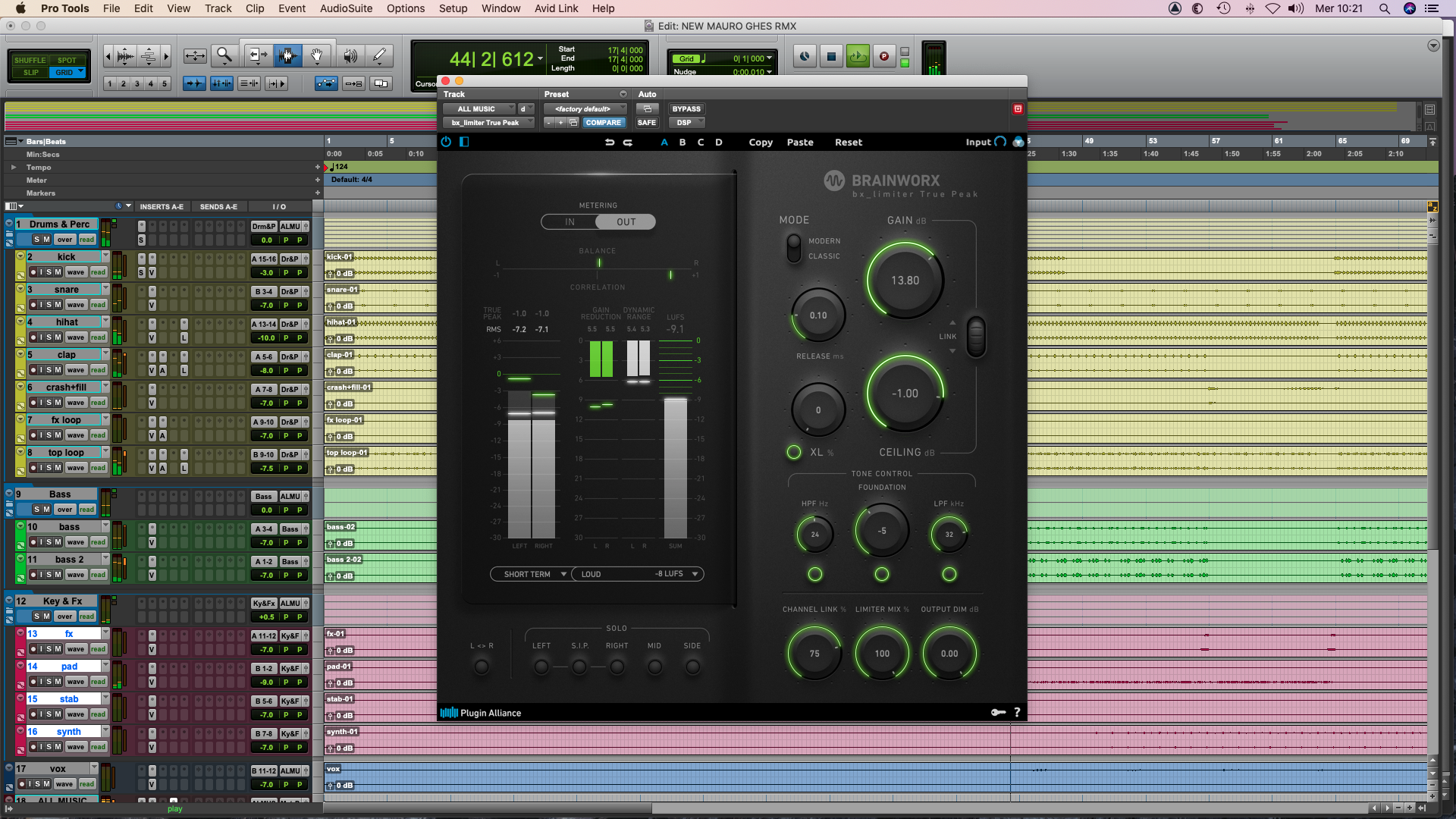
Task: Open the SHORT TERM loudness dropdown
Action: click(x=530, y=574)
